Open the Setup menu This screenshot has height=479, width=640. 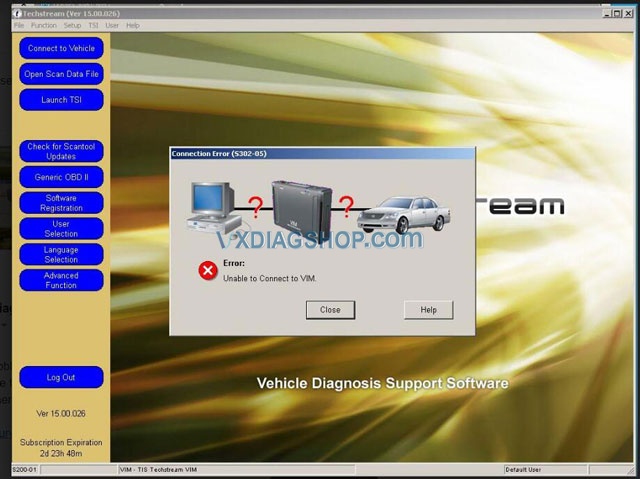pyautogui.click(x=72, y=25)
